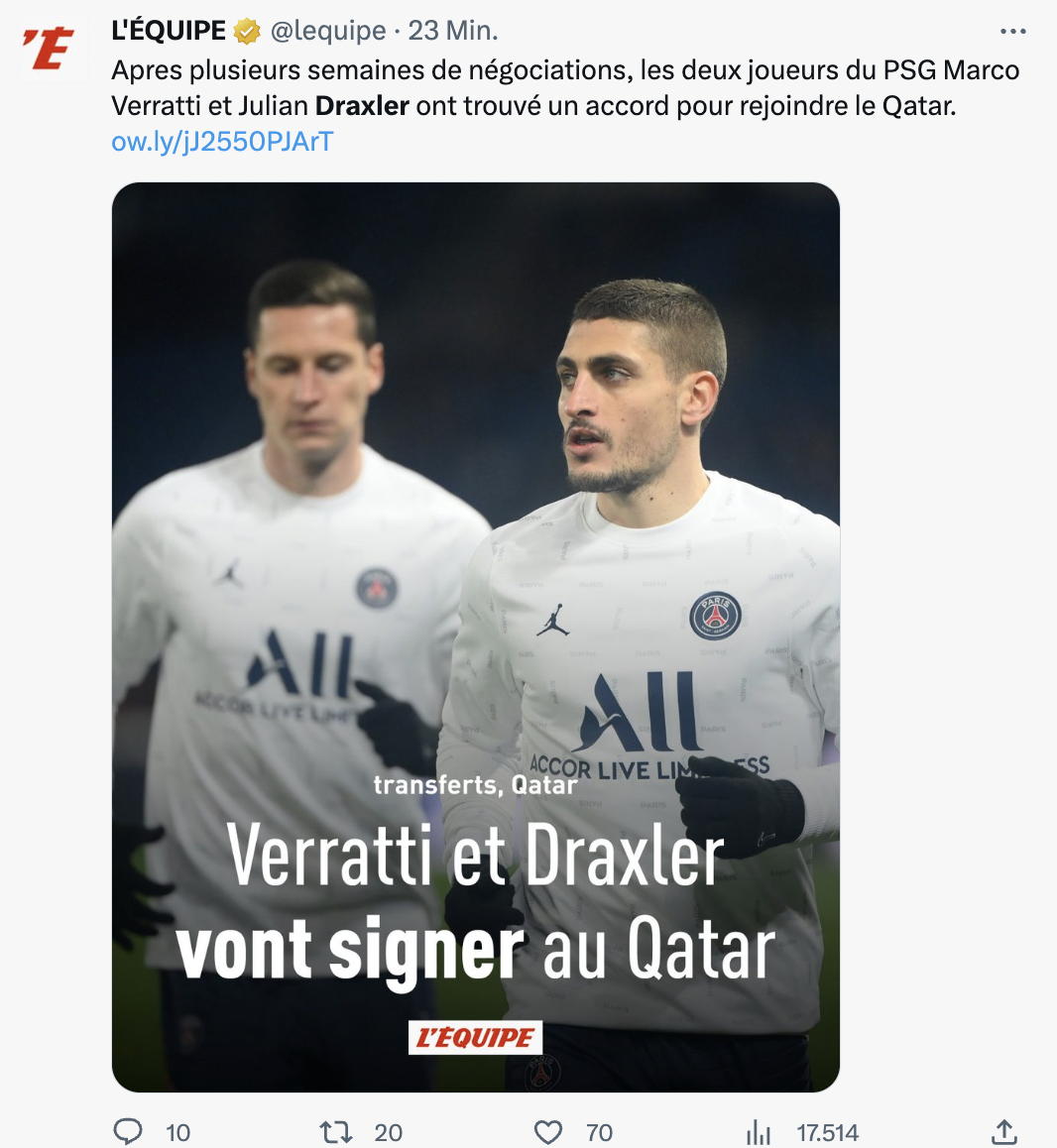Click the view count 17.514
This screenshot has width=1057, height=1148.
827,1132
